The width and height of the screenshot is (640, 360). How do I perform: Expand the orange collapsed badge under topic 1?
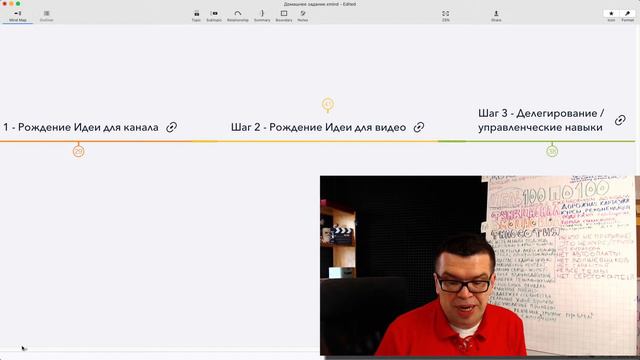coord(78,151)
